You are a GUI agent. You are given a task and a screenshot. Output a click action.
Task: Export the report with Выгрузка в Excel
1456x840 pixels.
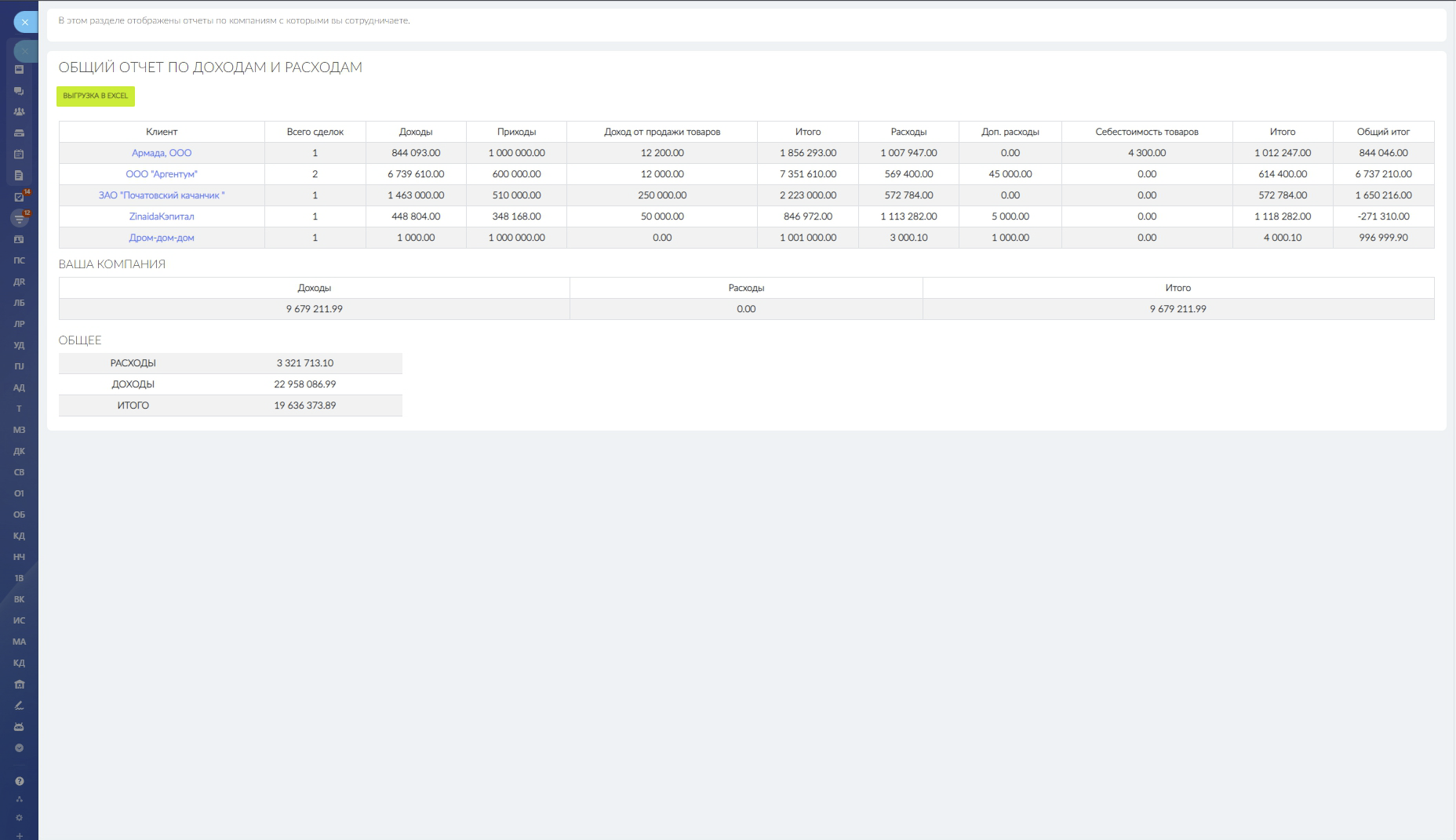click(x=96, y=96)
